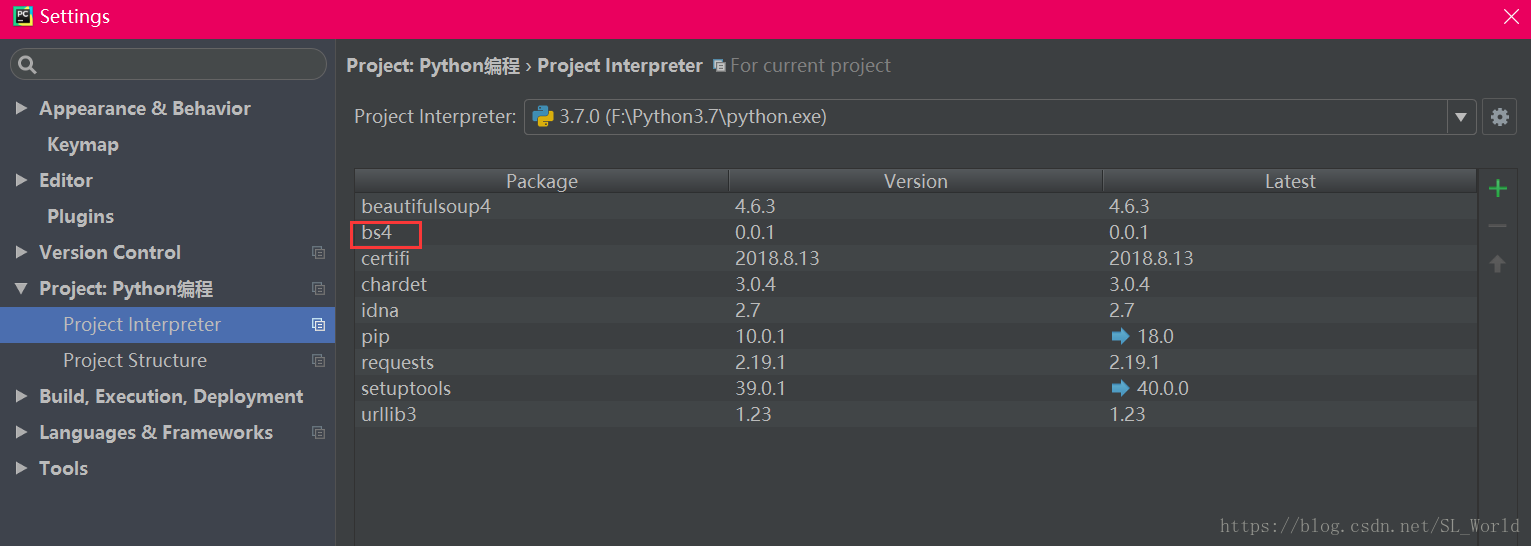Select the Tools settings label
The height and width of the screenshot is (546, 1531).
tap(63, 469)
